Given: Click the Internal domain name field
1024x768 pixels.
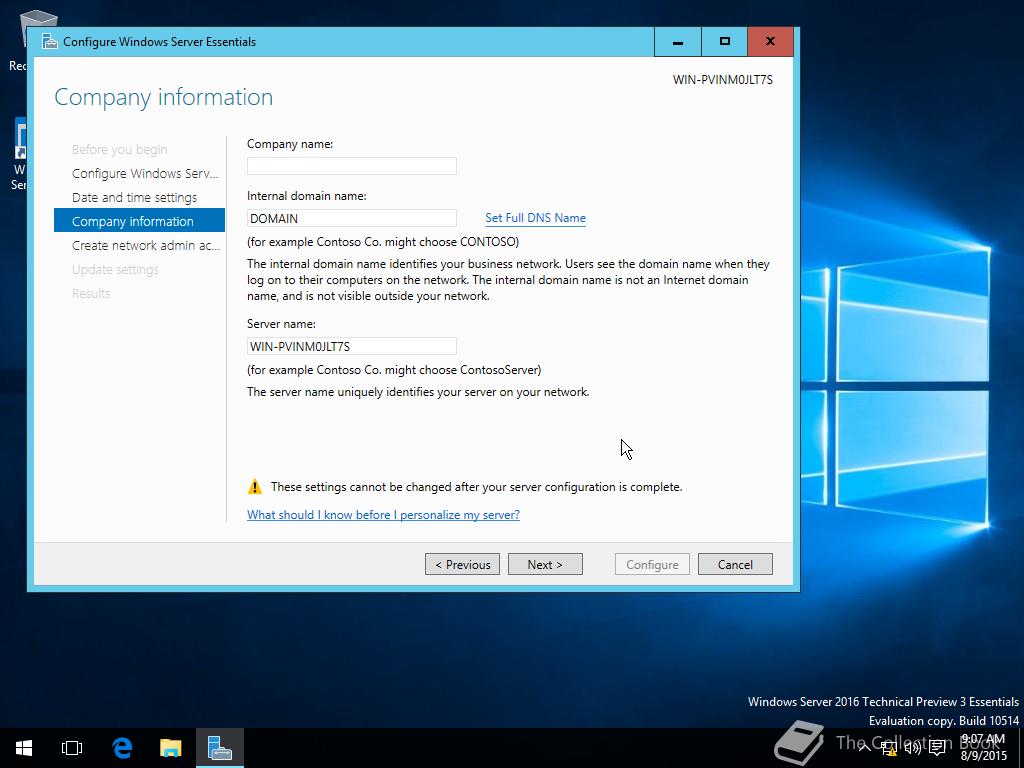Looking at the screenshot, I should coord(352,218).
